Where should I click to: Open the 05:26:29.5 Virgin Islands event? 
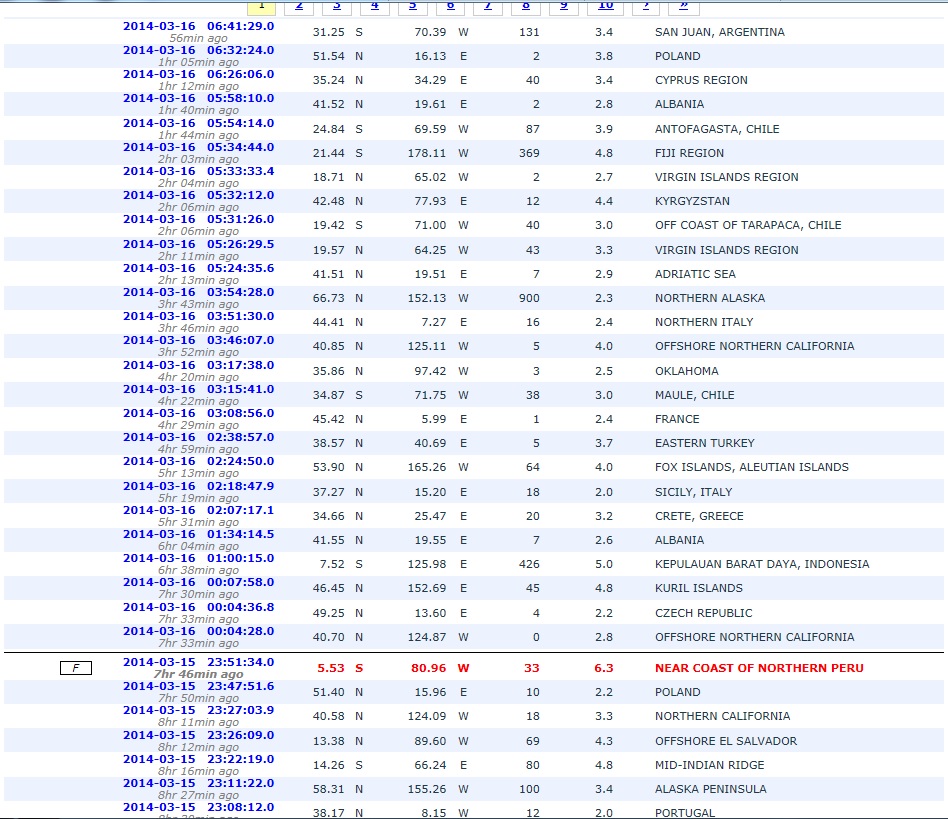(x=198, y=245)
